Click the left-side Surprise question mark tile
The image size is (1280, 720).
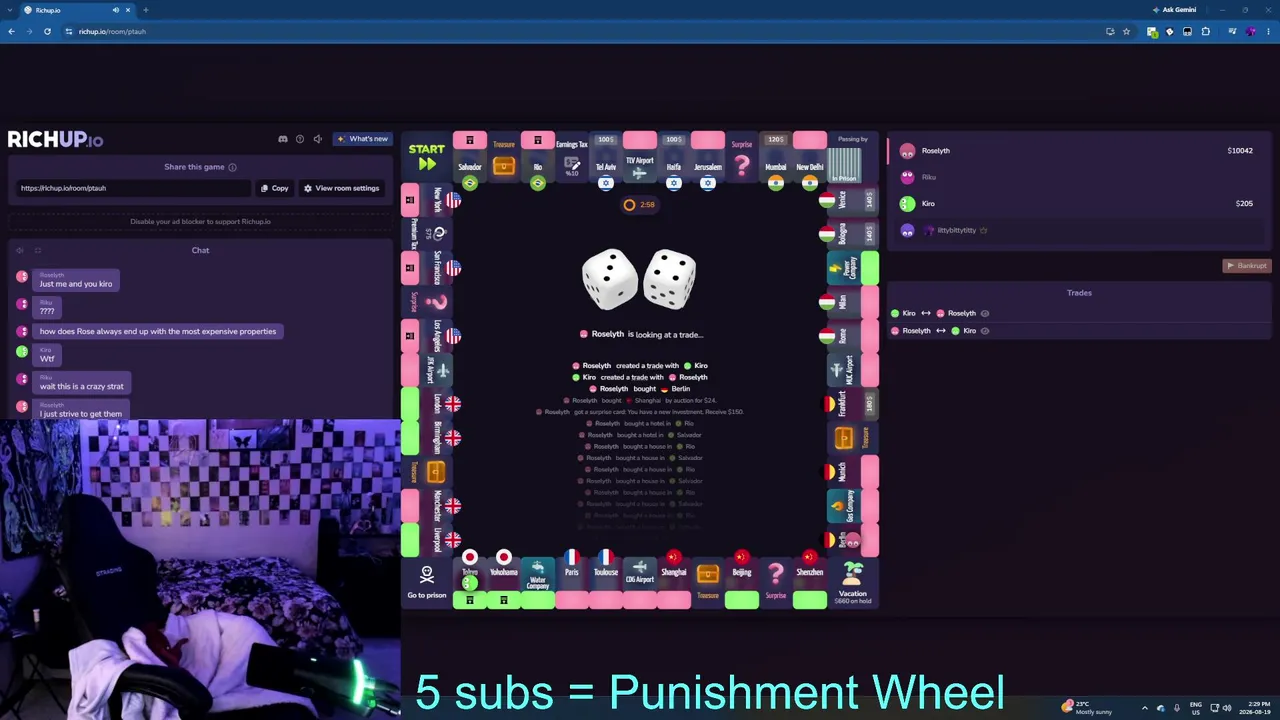(428, 302)
